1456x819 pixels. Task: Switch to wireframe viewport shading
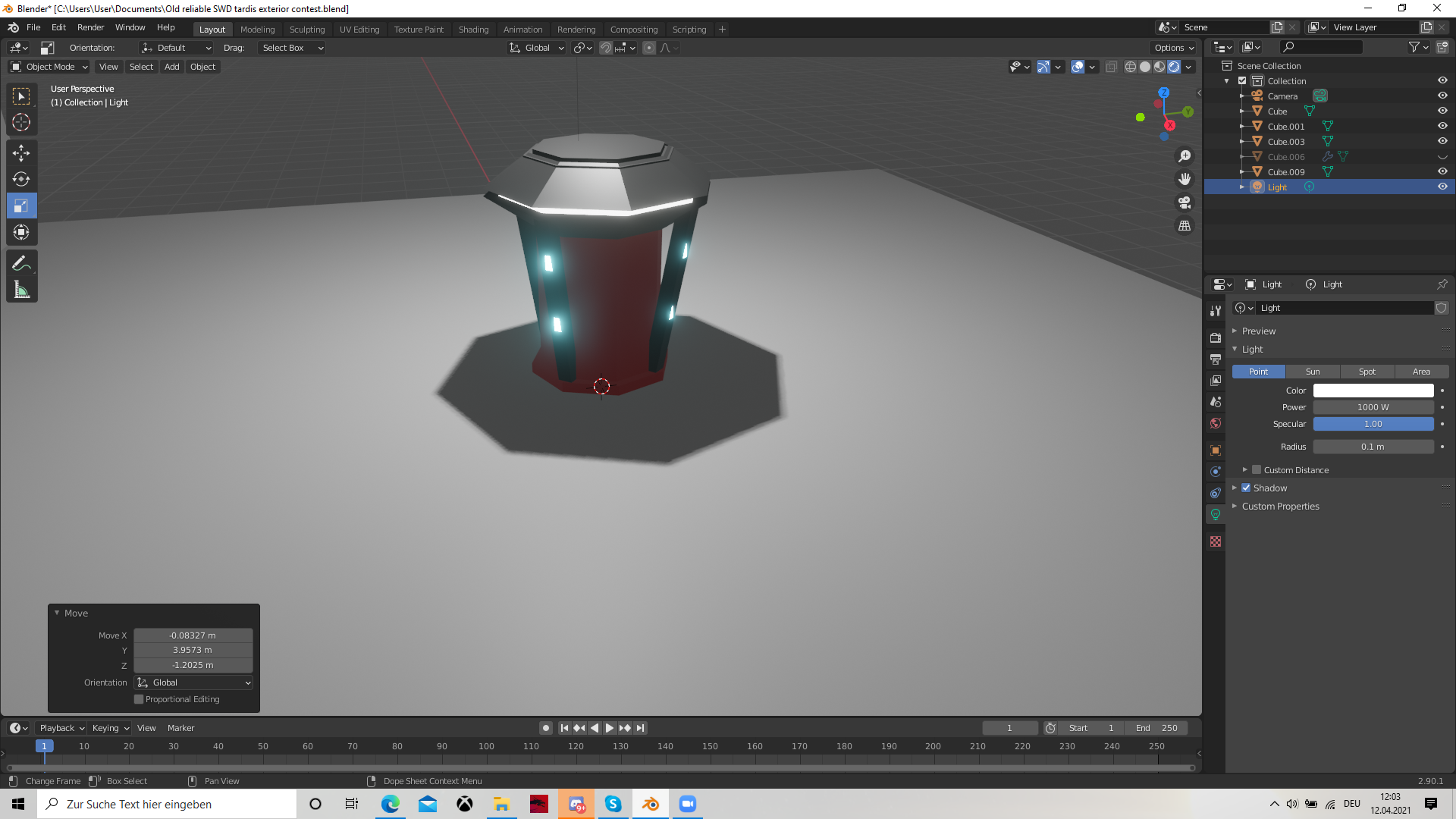[x=1131, y=67]
